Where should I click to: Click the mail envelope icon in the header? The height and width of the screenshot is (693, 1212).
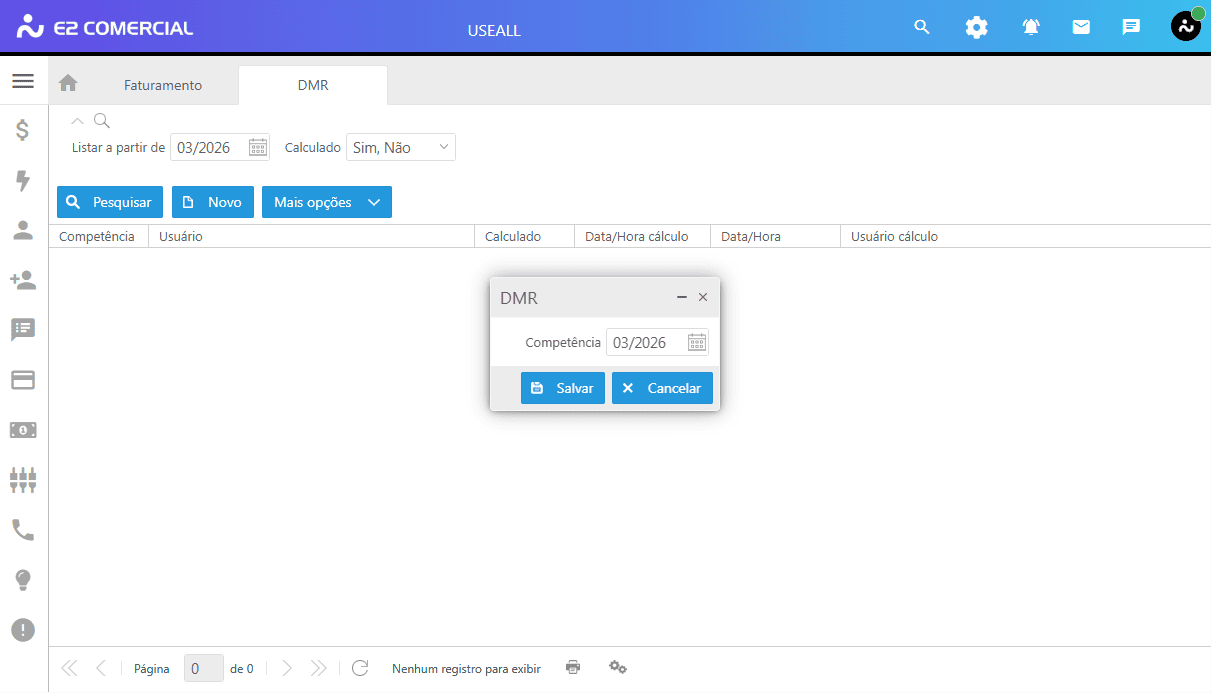tap(1081, 27)
